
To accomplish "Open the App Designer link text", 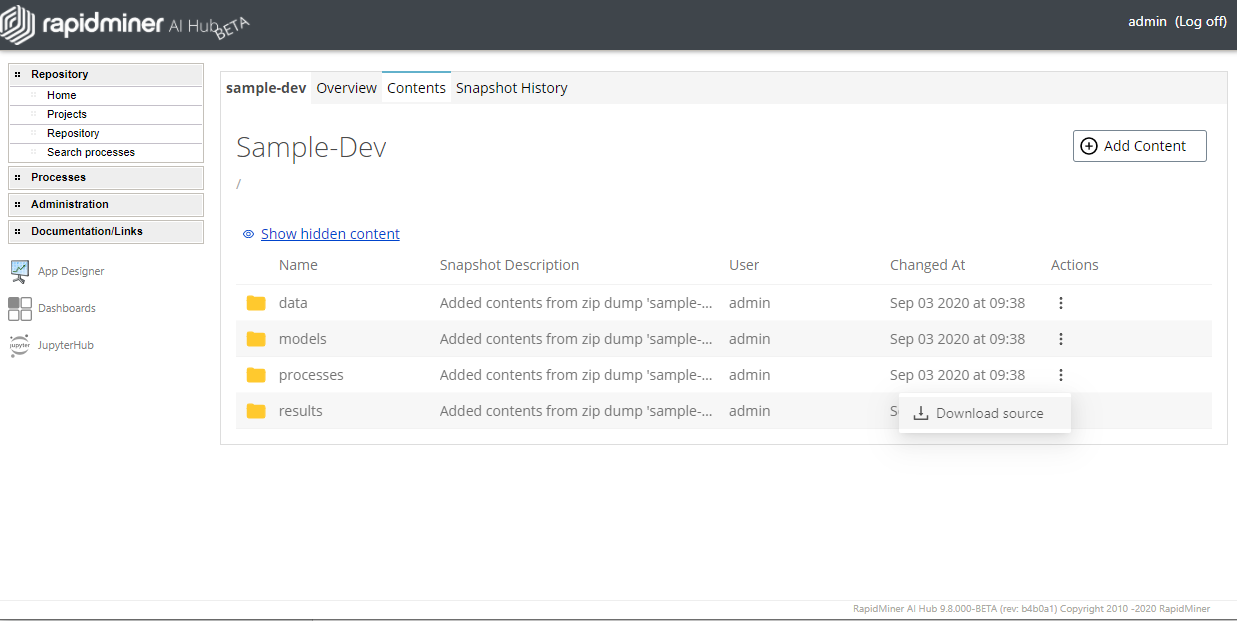I will point(71,271).
